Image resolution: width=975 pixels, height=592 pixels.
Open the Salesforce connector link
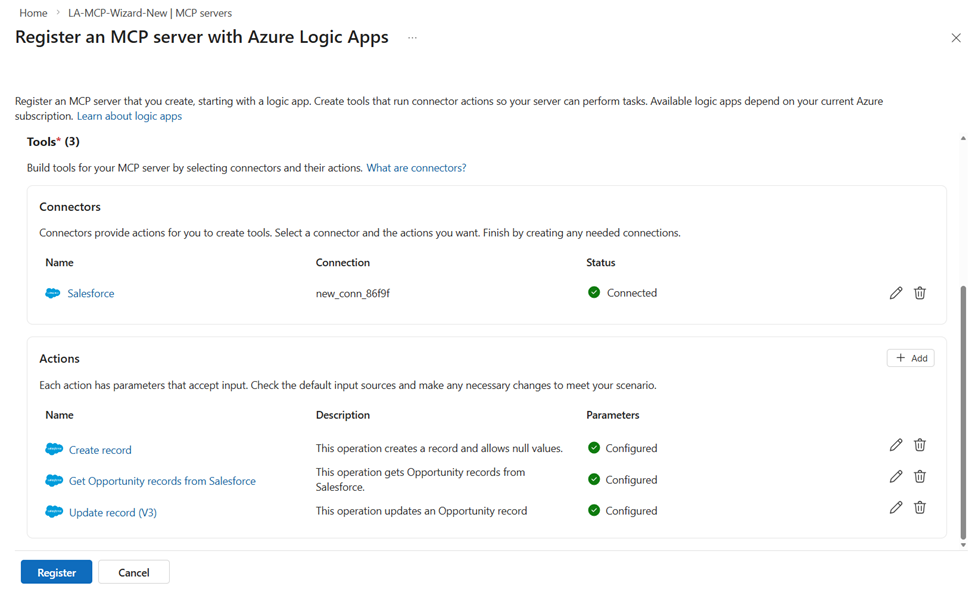[90, 294]
